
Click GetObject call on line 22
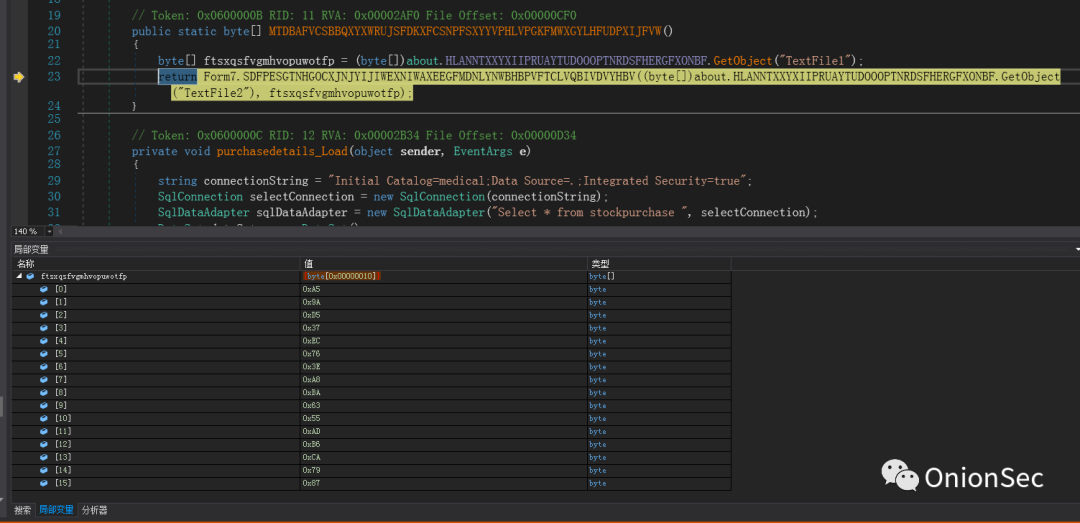point(743,61)
